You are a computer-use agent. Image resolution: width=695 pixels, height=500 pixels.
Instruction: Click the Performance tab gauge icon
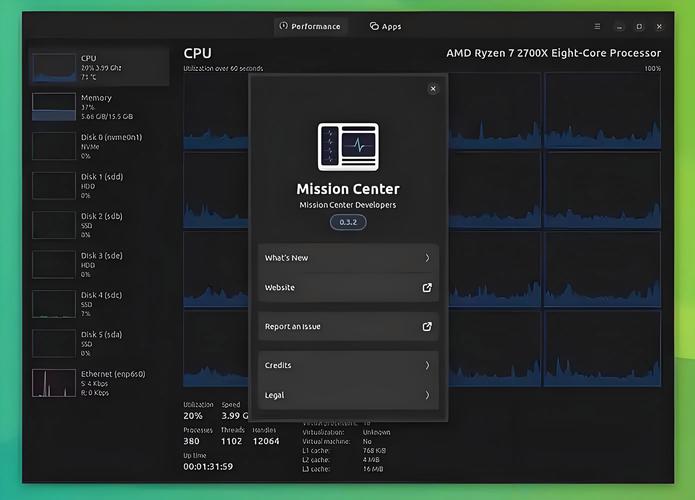tap(284, 26)
